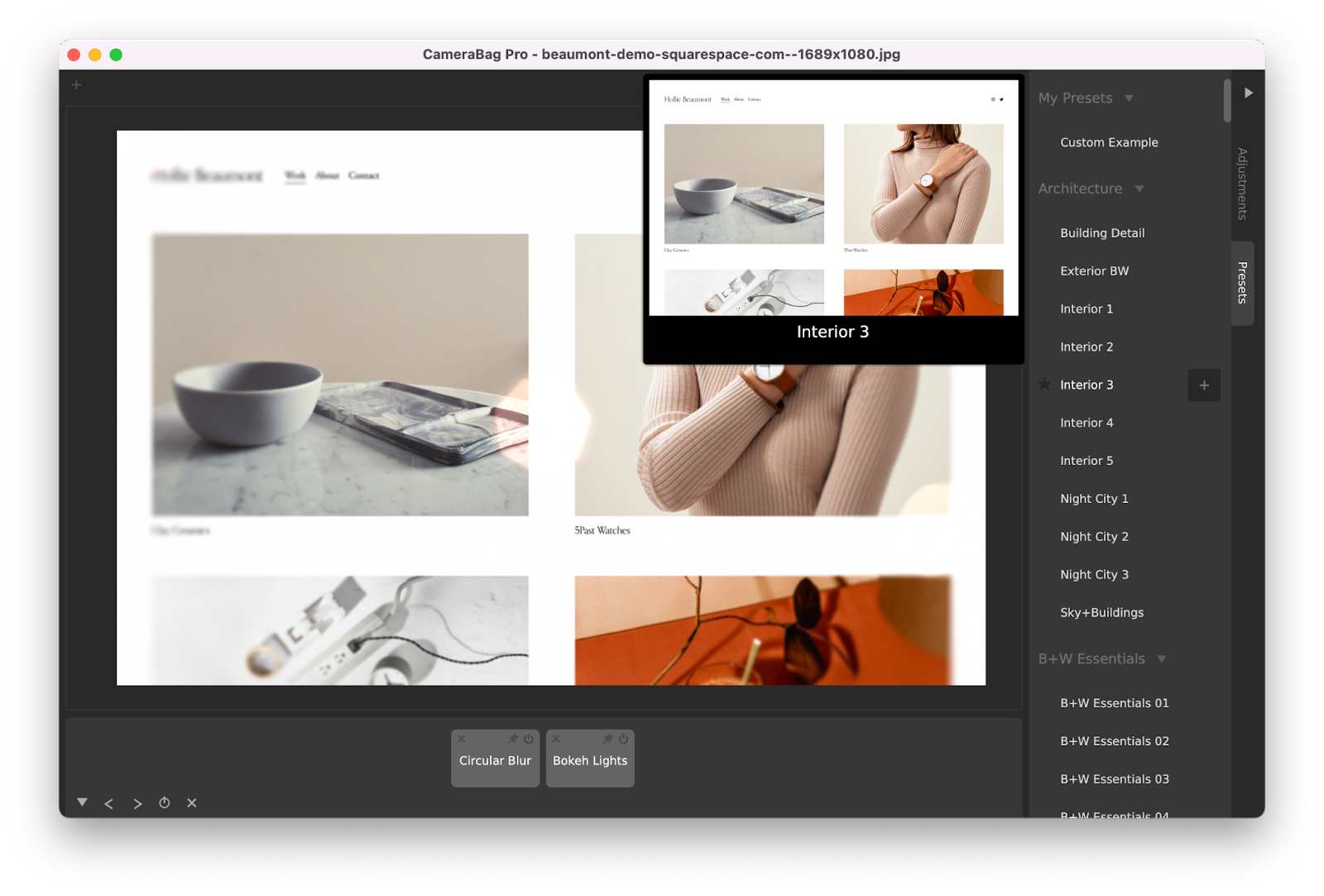Pin the Bokeh Lights adjustment tile
This screenshot has height=896, width=1324.
[608, 739]
